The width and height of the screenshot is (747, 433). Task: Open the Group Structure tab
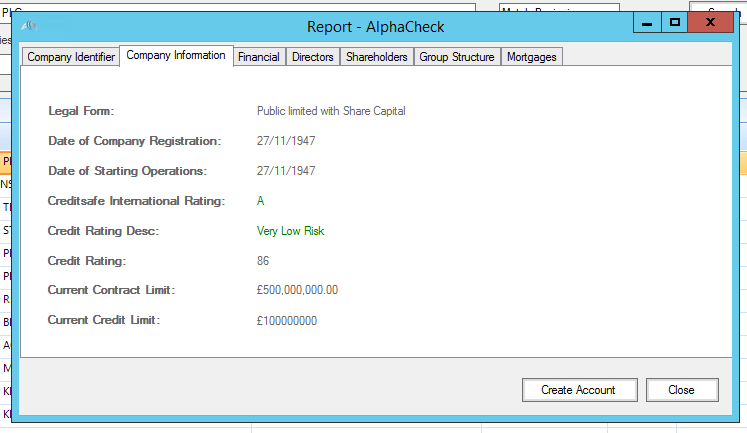457,57
